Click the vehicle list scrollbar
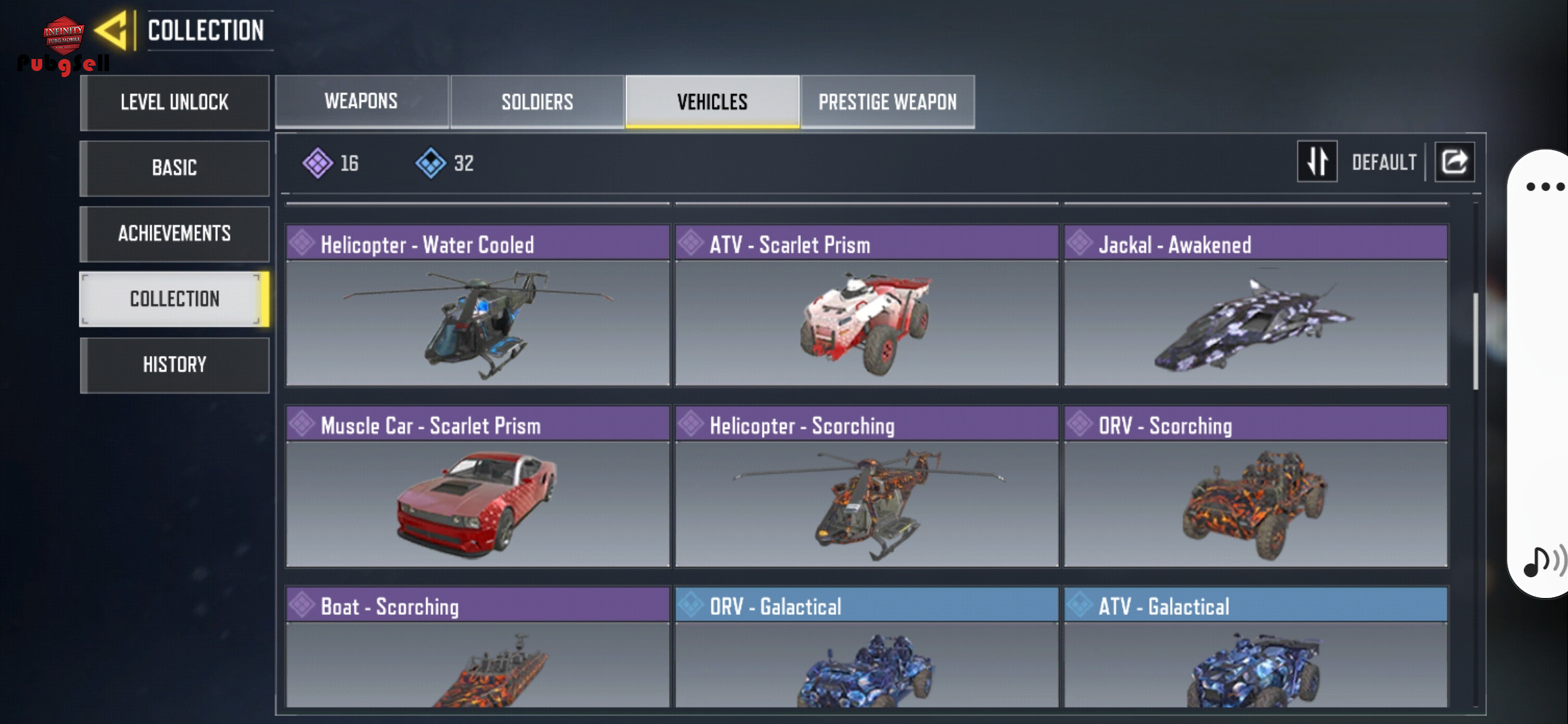The height and width of the screenshot is (724, 1568). pos(1476,341)
